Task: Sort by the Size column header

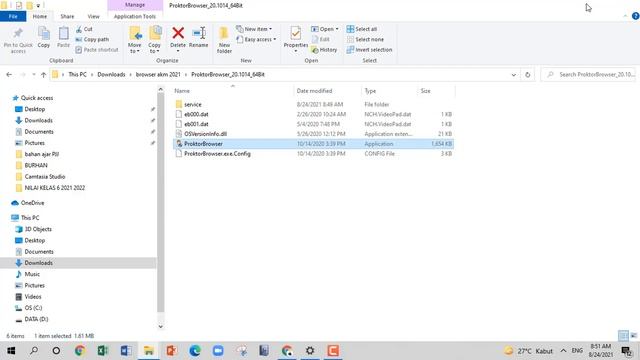Action: (x=425, y=91)
